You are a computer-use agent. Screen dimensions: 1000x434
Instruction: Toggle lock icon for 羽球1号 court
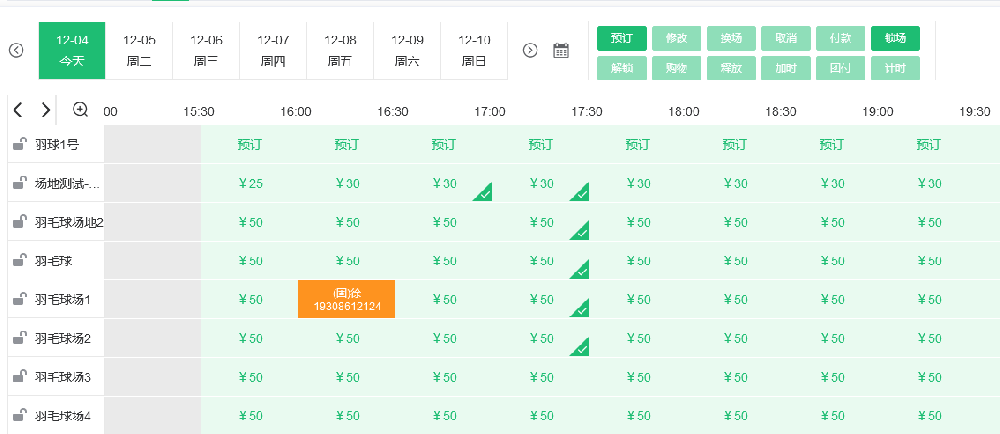[x=19, y=145]
